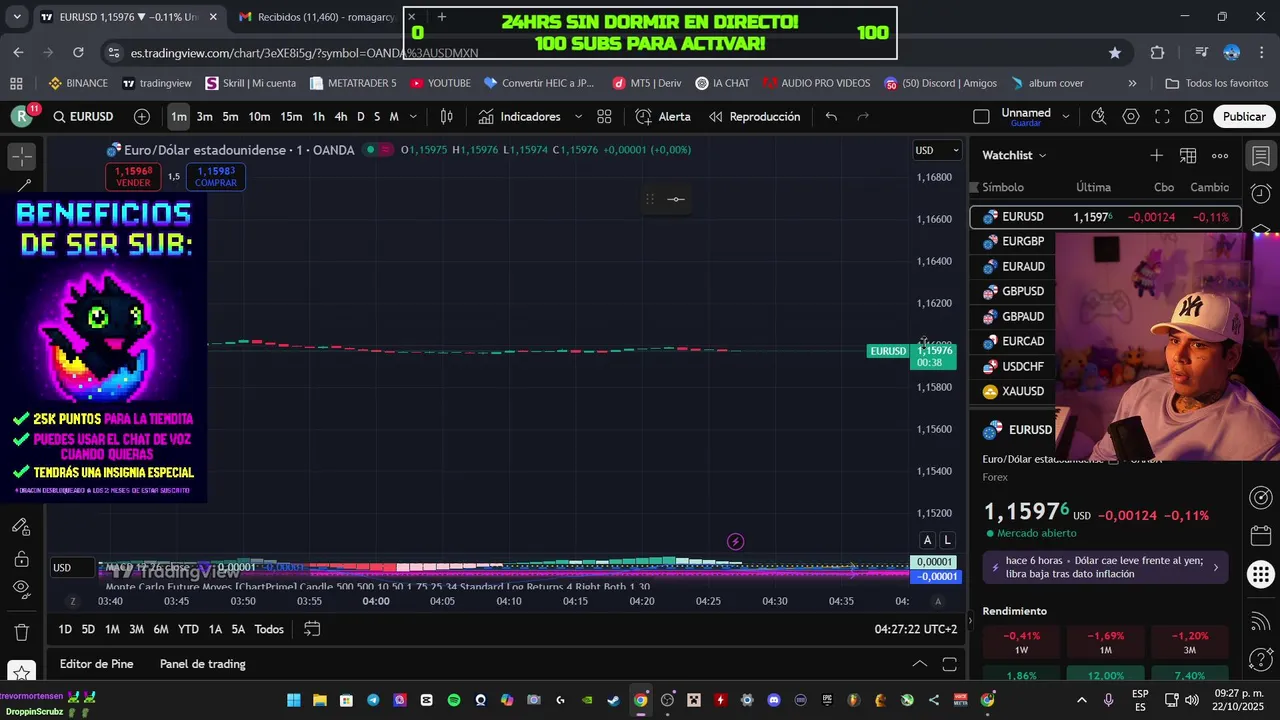
Task: Select the 15m timeframe
Action: tap(291, 117)
